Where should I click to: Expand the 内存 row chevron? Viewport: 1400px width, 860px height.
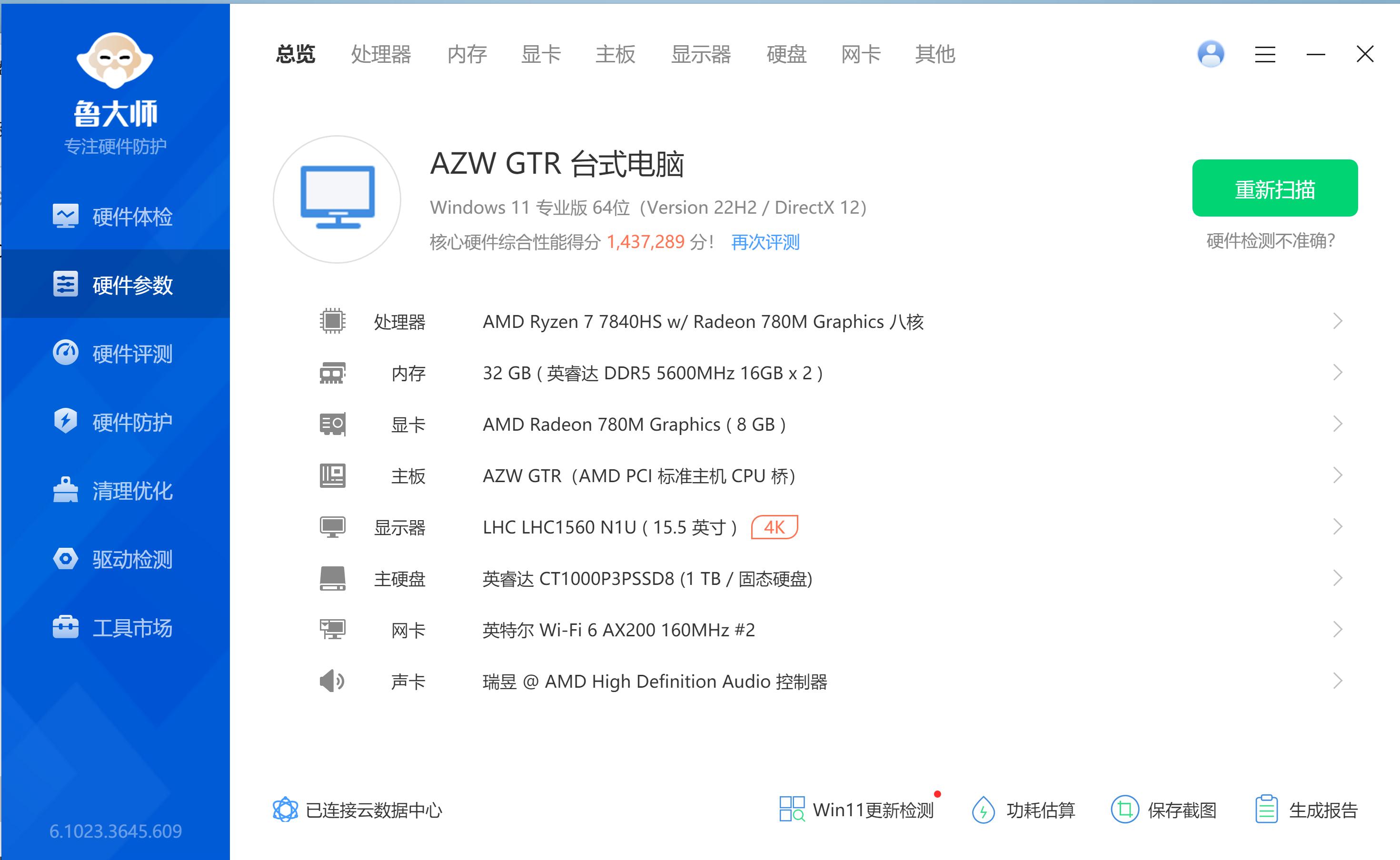pos(1338,373)
